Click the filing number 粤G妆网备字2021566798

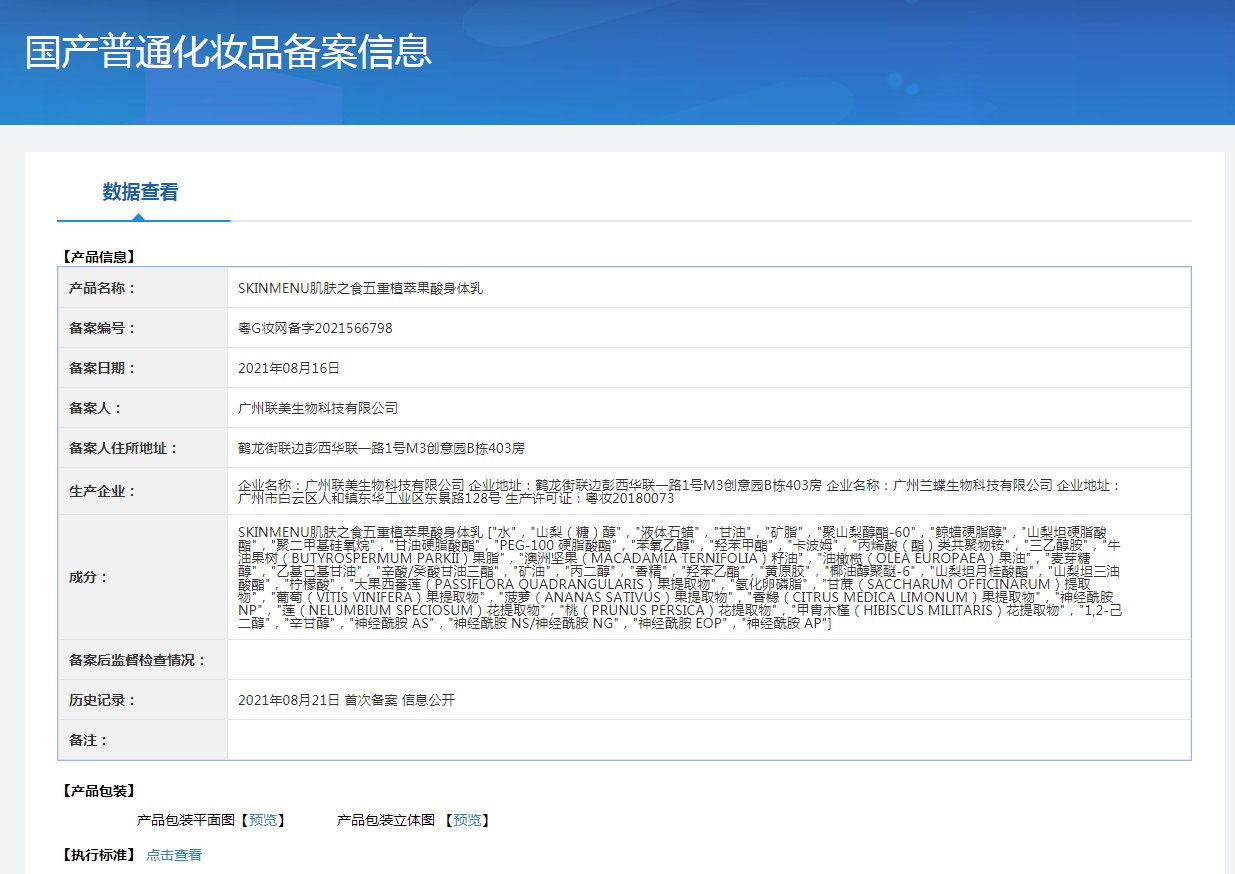click(315, 328)
